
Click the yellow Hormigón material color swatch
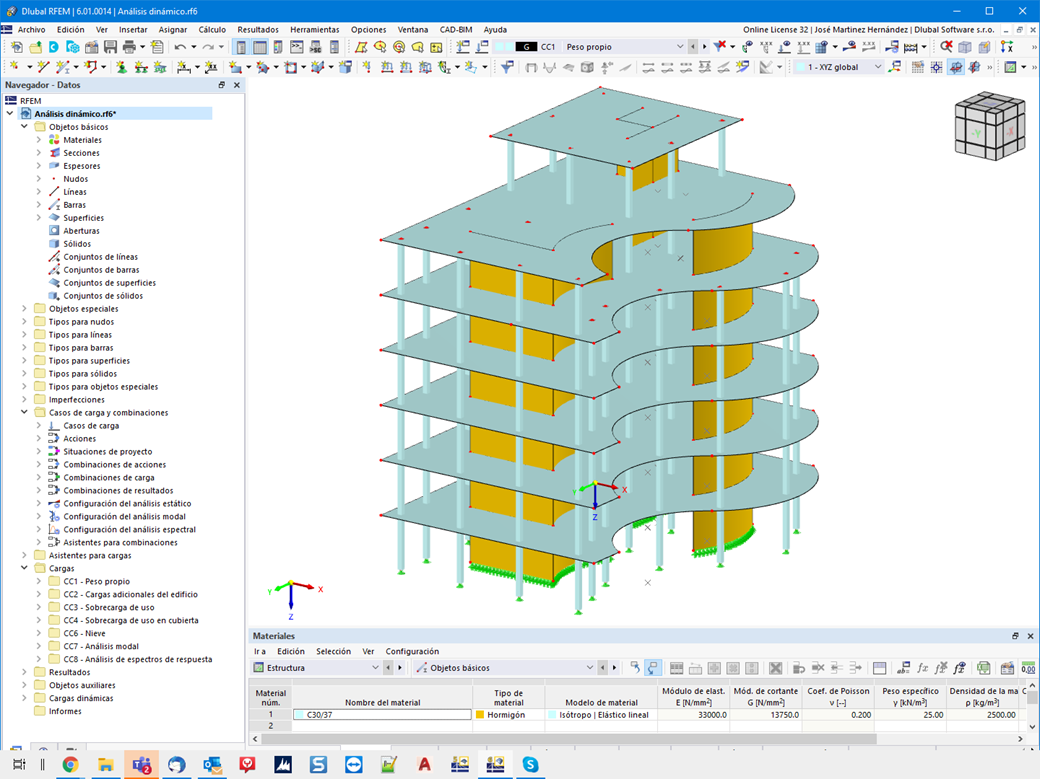480,715
